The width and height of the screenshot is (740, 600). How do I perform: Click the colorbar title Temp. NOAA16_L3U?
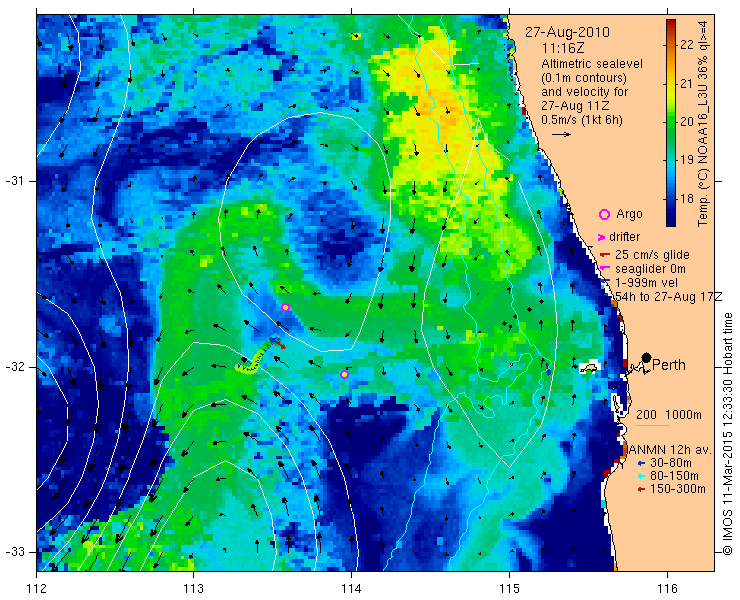[703, 123]
